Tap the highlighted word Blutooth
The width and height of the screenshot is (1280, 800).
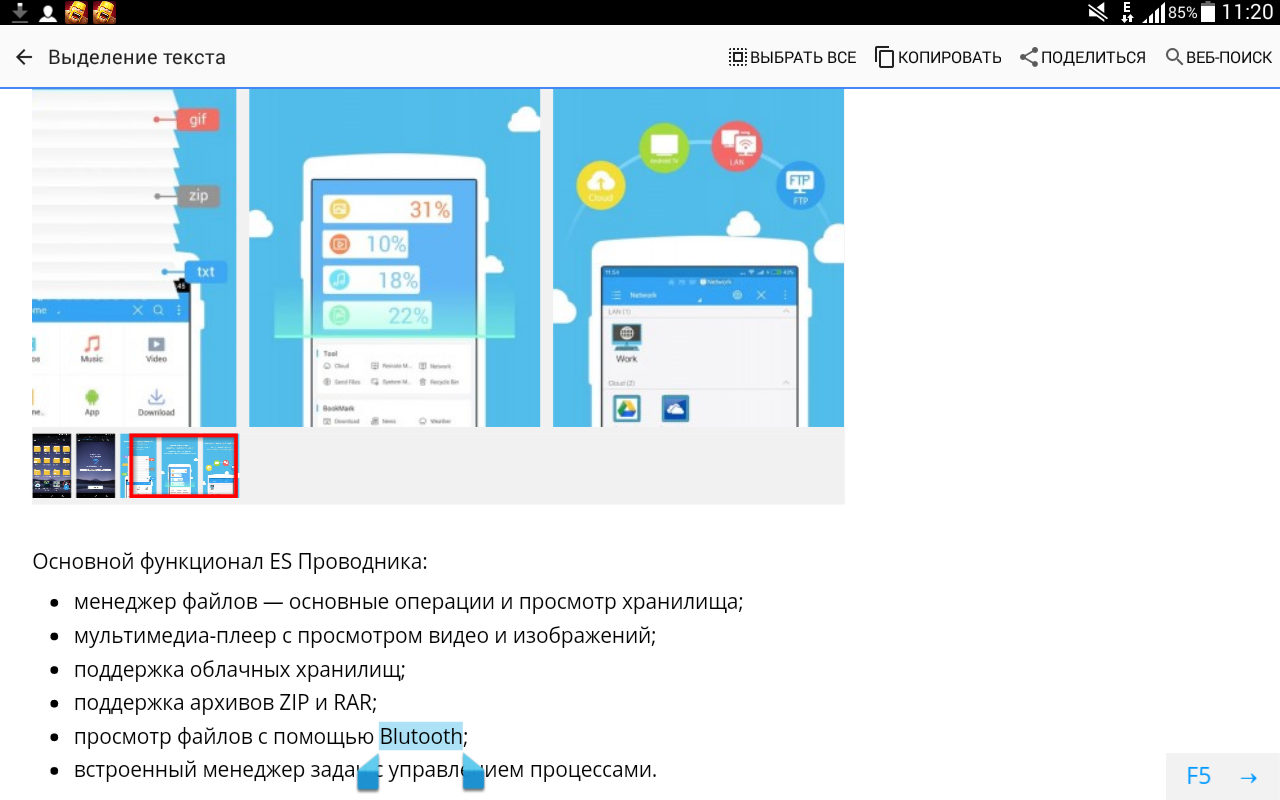(421, 737)
